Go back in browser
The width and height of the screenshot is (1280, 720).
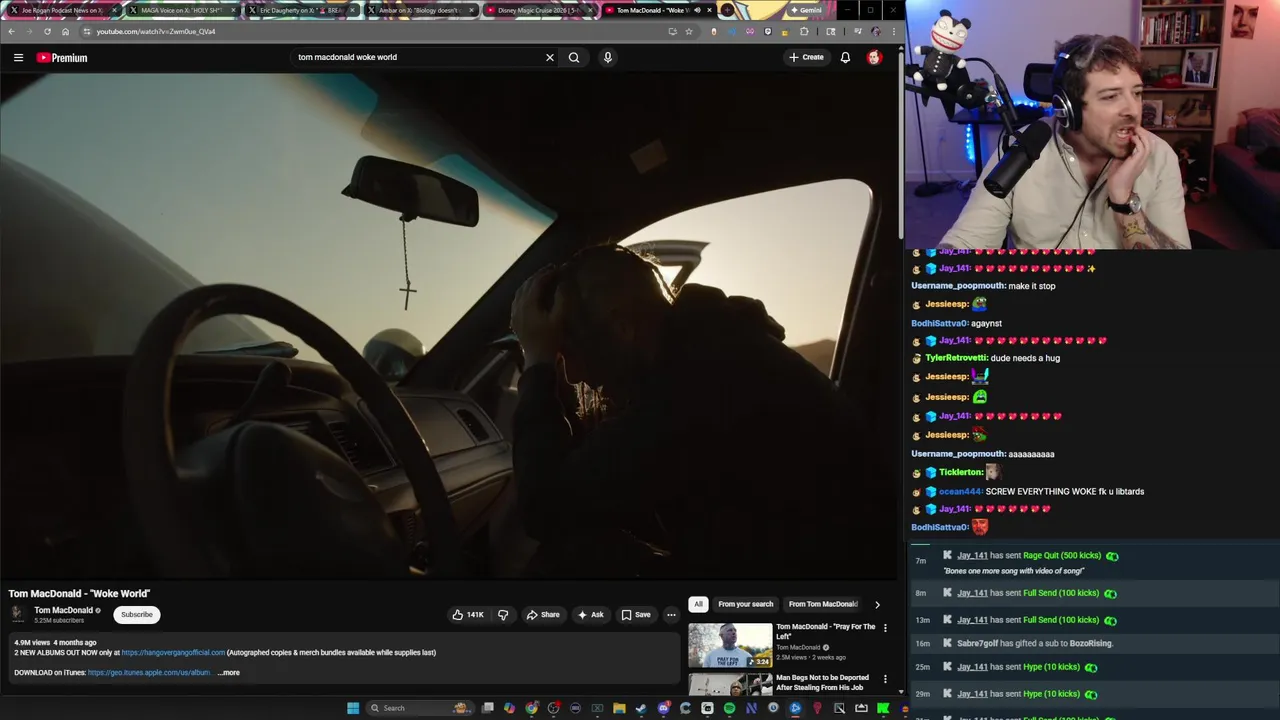(x=11, y=31)
